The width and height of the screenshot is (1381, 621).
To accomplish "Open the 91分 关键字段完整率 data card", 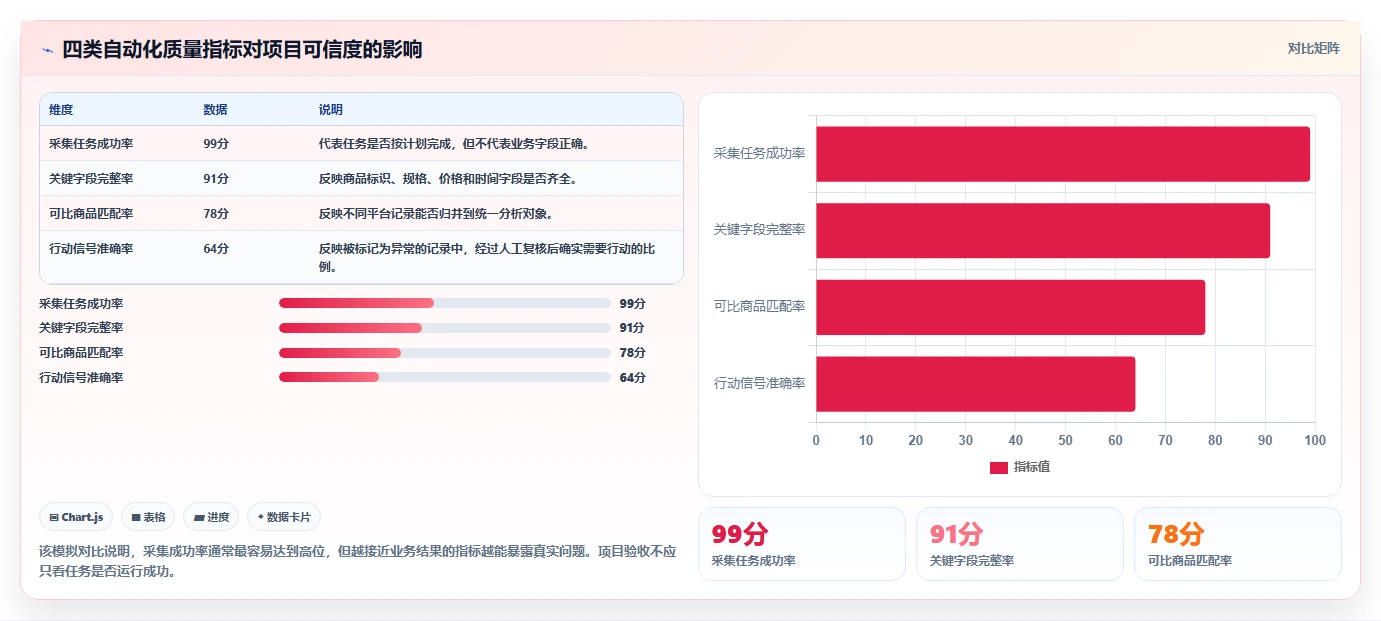I will (x=1020, y=544).
